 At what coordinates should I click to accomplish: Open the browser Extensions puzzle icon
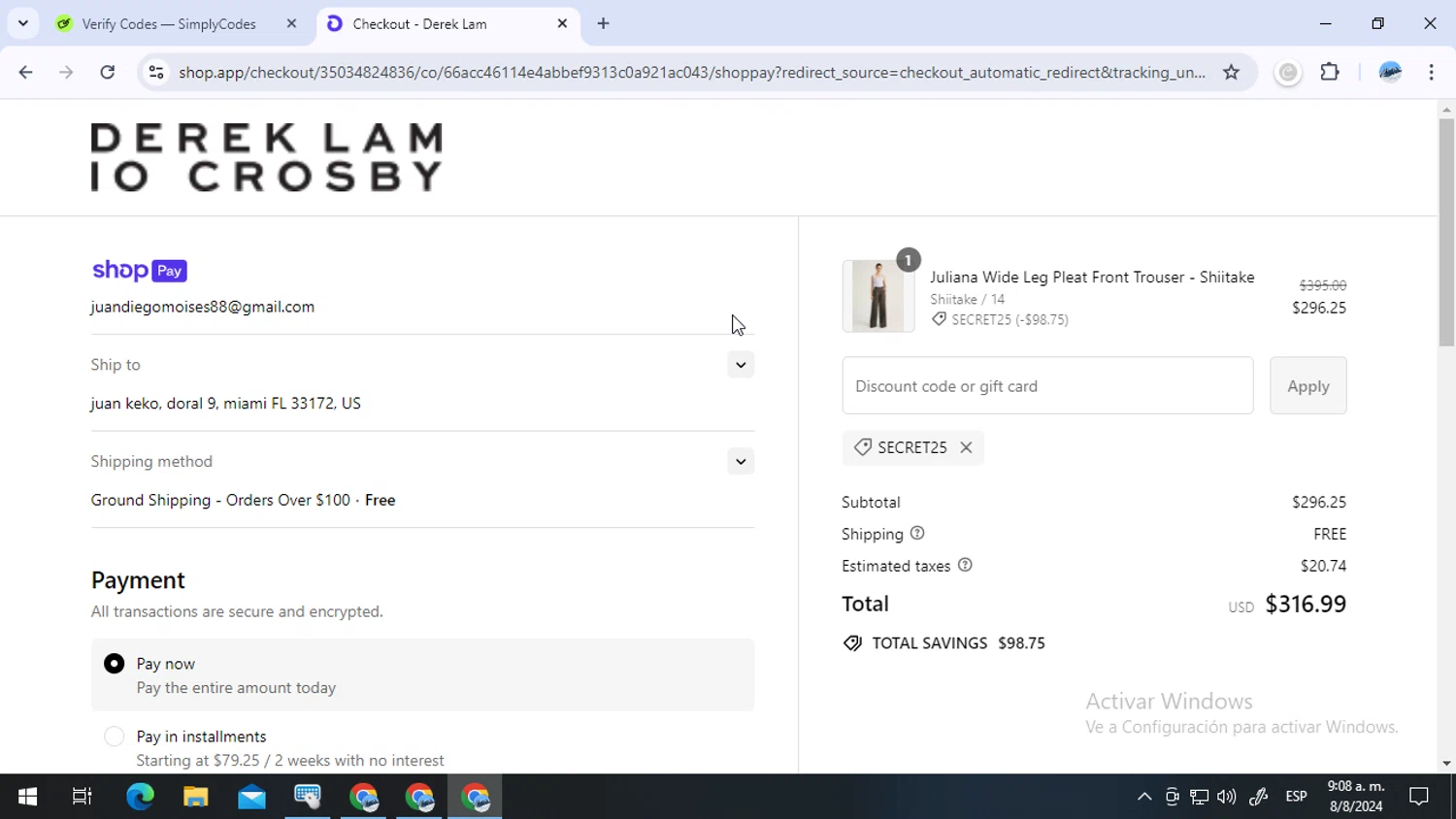(1330, 72)
